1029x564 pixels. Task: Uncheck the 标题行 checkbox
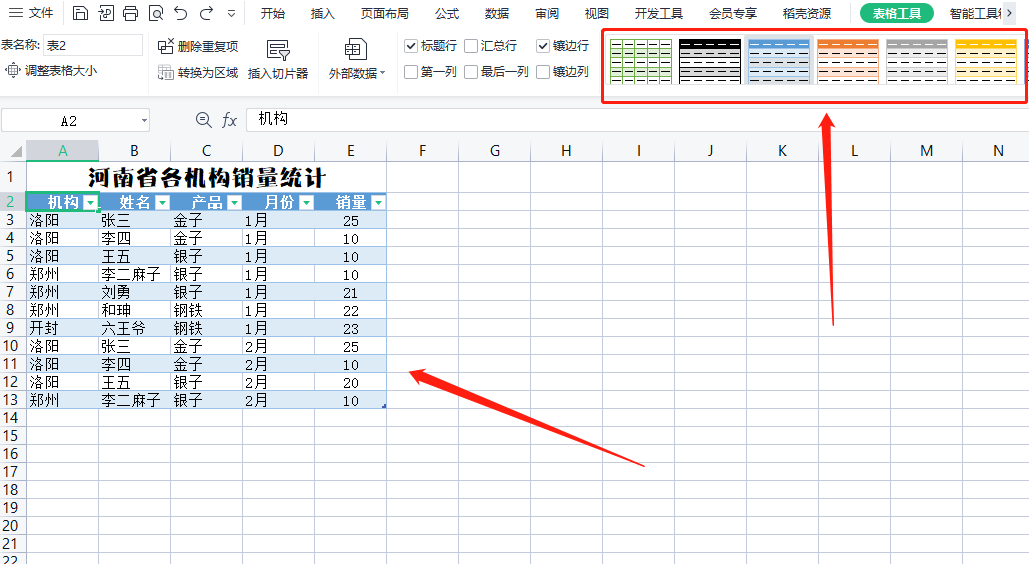tap(411, 46)
